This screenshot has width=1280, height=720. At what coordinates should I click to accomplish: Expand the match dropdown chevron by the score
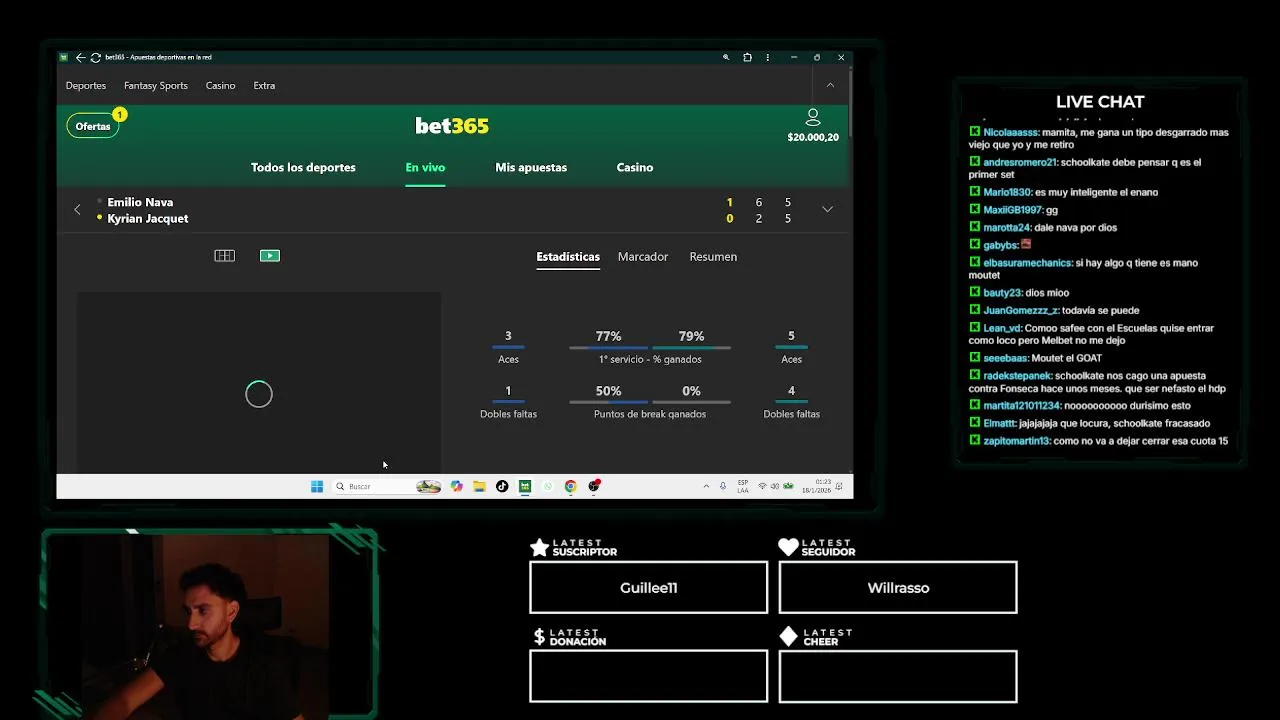coord(827,209)
